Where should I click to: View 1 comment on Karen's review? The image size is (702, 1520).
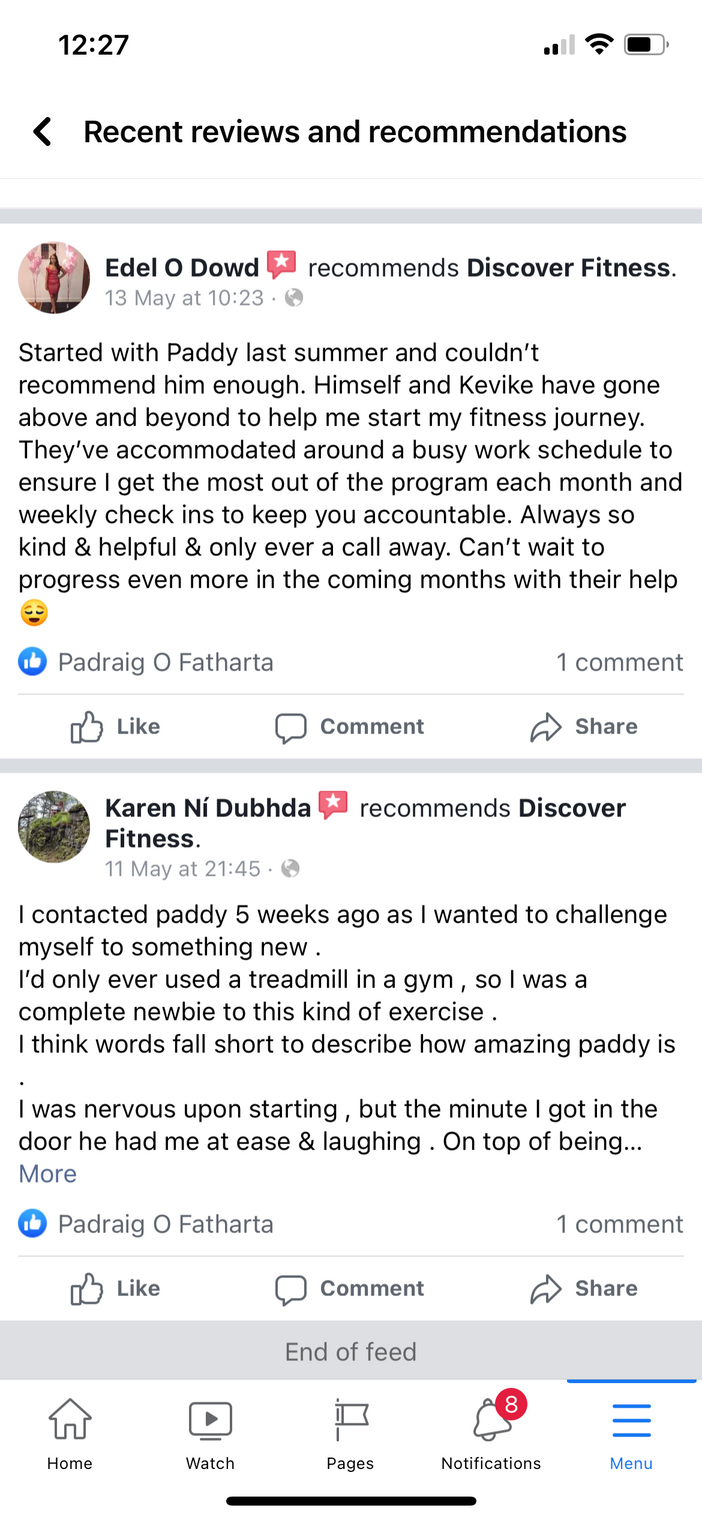click(x=619, y=1224)
